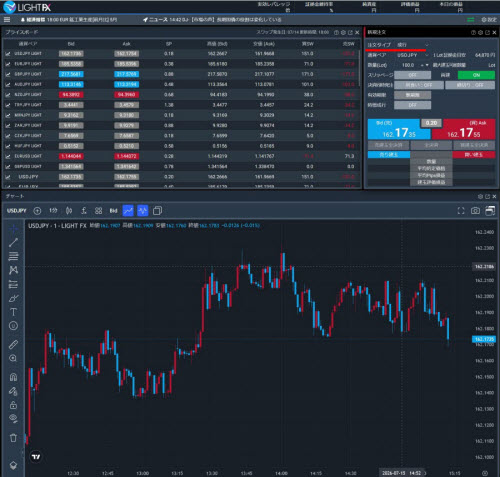Open currency pair USDJPY dropdown in order panel

click(x=412, y=55)
